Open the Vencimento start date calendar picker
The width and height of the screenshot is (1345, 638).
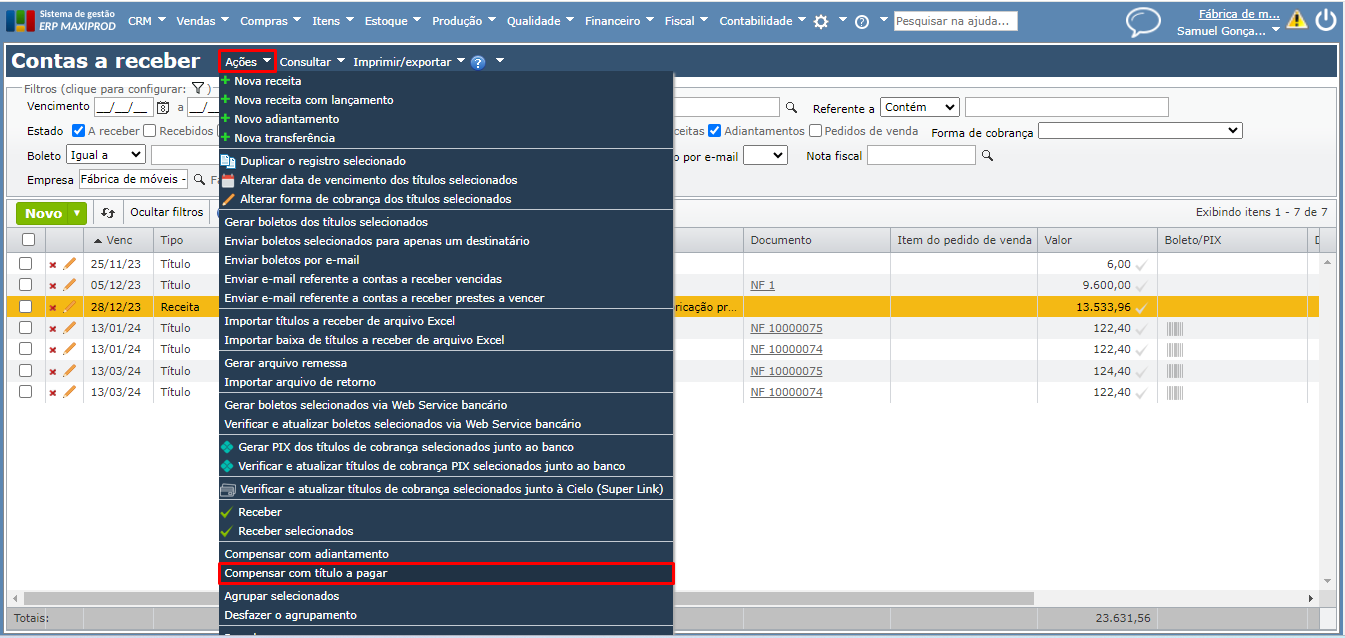163,108
